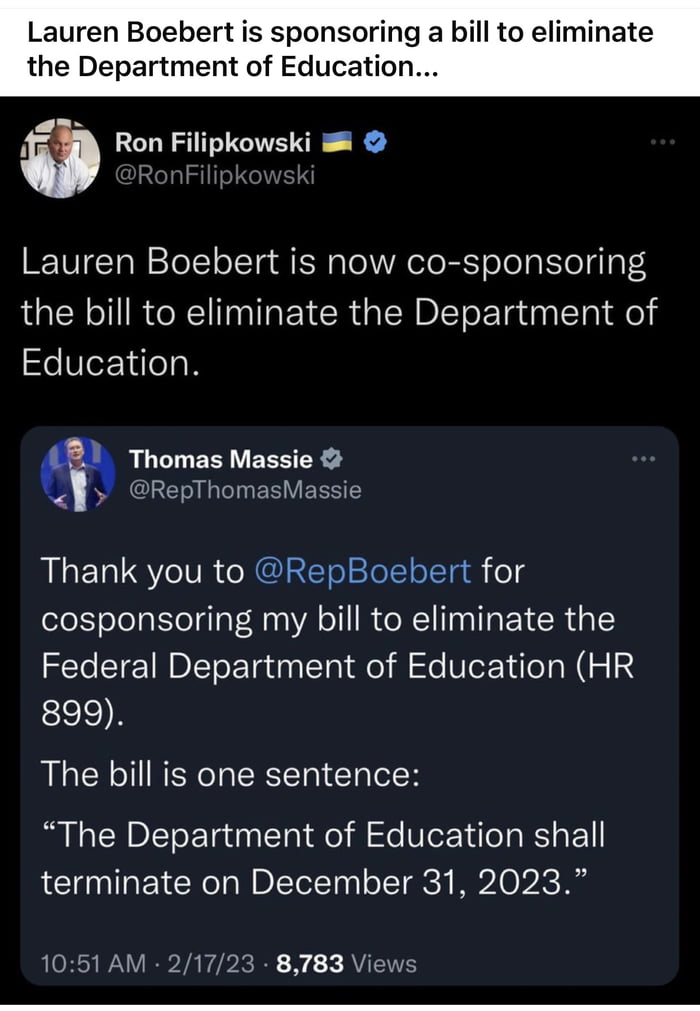Image resolution: width=700 pixels, height=1011 pixels.
Task: Open the more options menu on Massie's quoted tweet
Action: [x=643, y=459]
